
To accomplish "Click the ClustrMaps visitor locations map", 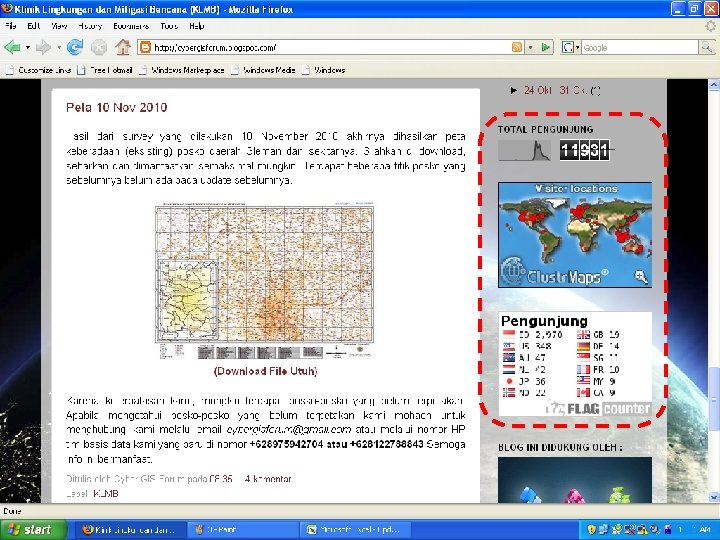I will (x=575, y=235).
